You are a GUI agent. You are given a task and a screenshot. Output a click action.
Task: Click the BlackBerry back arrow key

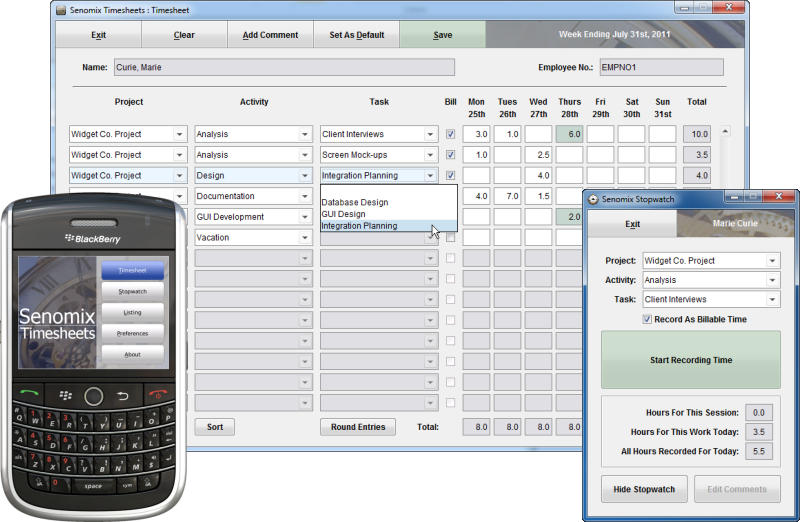click(x=123, y=395)
